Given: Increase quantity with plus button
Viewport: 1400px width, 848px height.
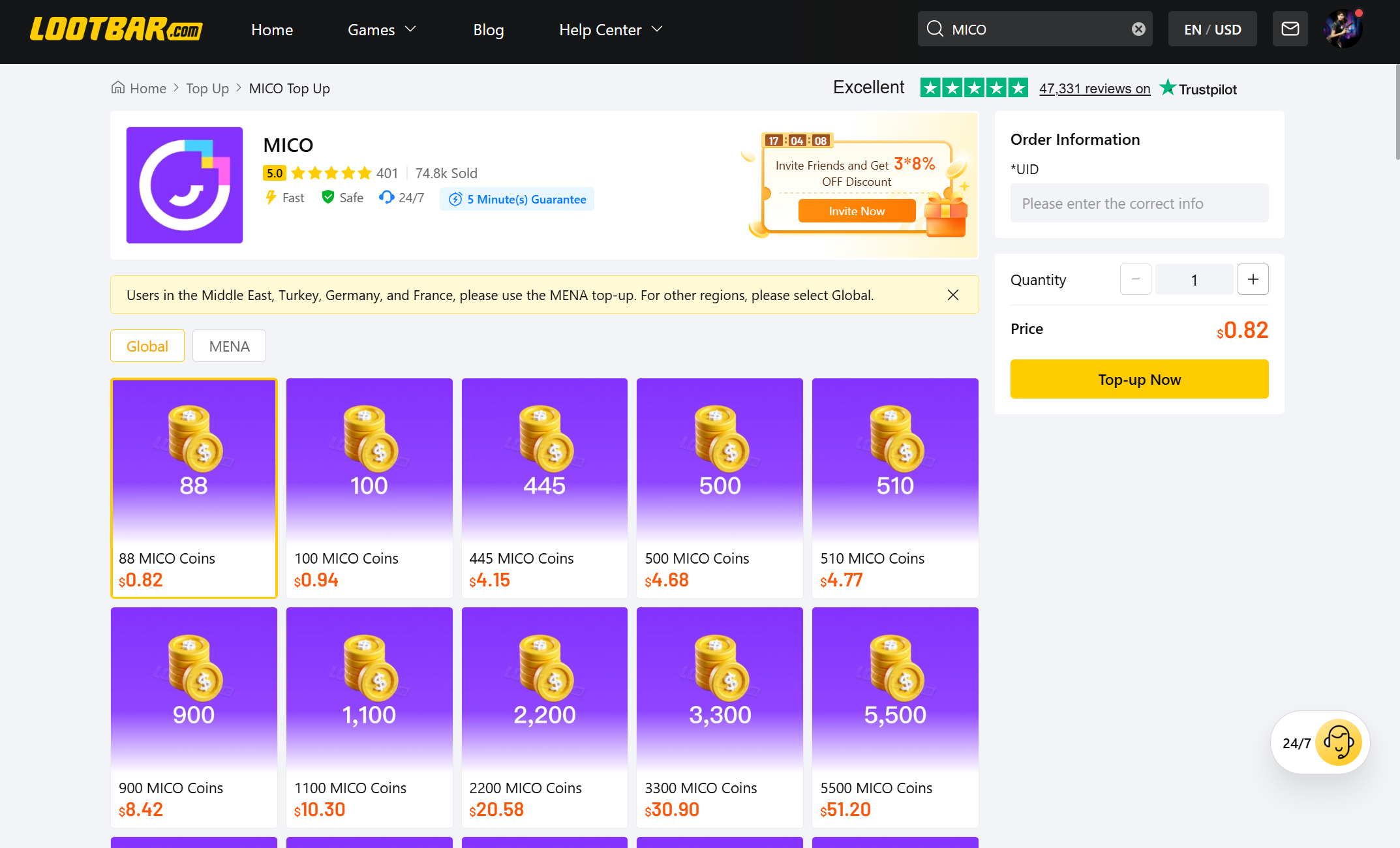Looking at the screenshot, I should [1253, 279].
